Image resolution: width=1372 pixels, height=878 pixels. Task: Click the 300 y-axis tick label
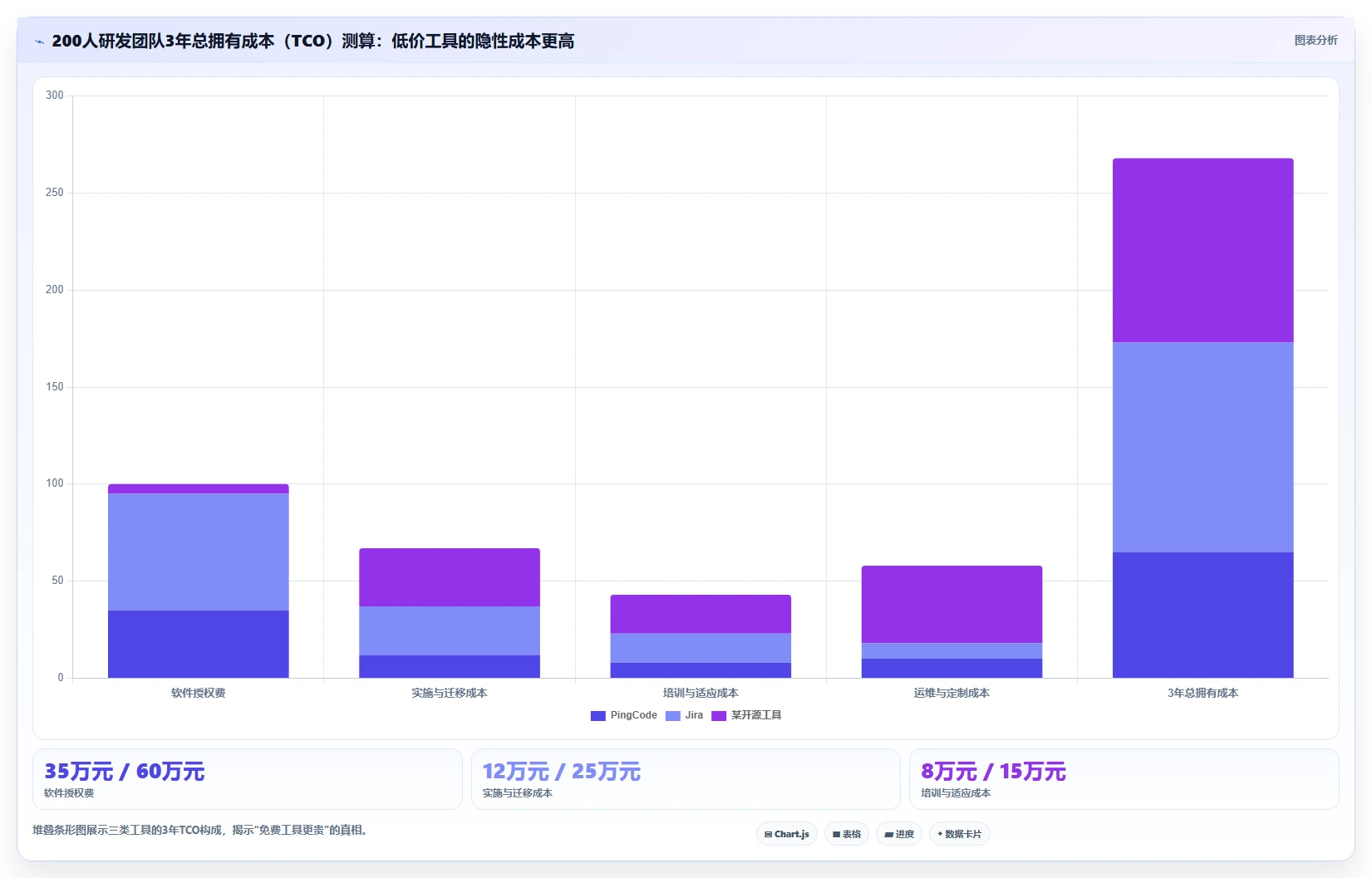55,96
